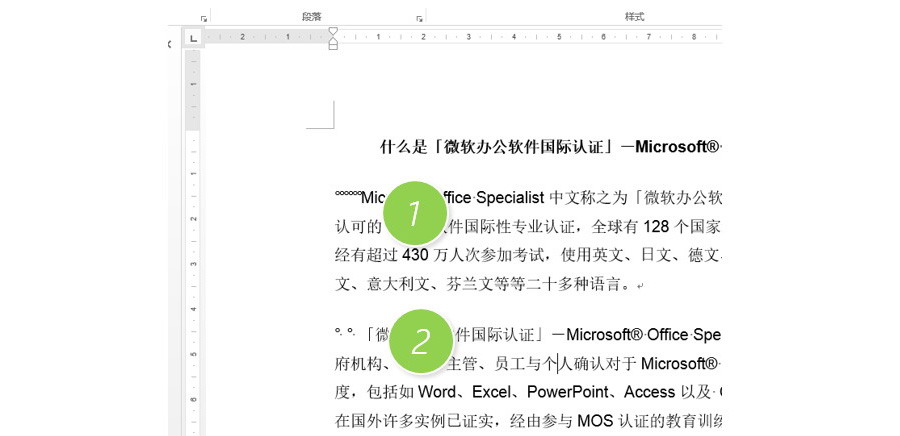Click Microsoft® in the bold heading

pos(677,147)
